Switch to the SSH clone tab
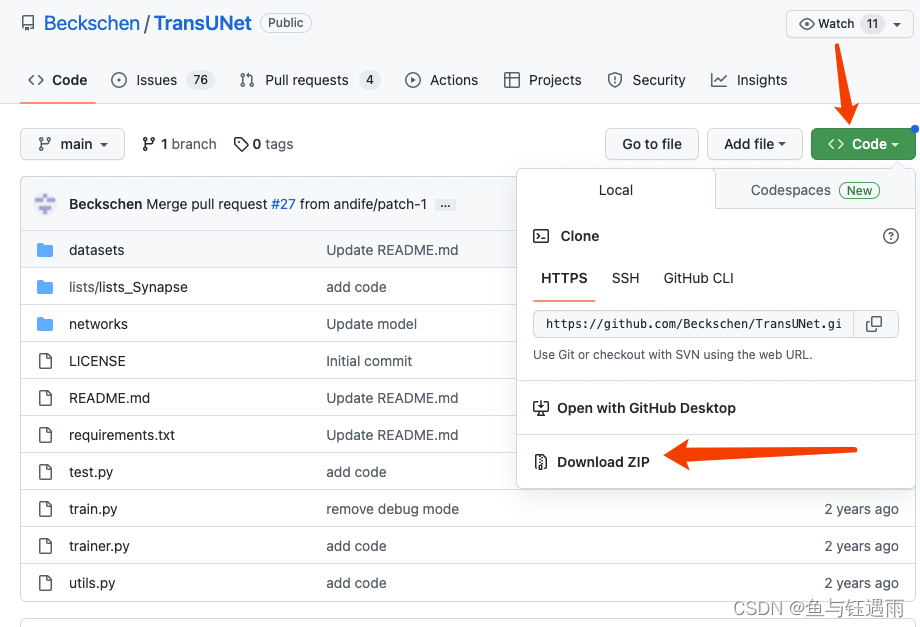The height and width of the screenshot is (627, 920). pyautogui.click(x=625, y=278)
